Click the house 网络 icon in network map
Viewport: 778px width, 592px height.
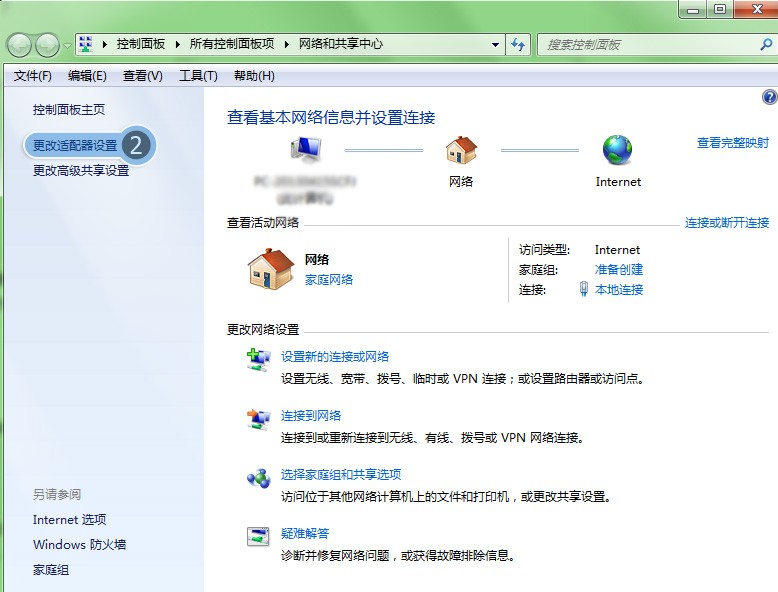point(461,150)
